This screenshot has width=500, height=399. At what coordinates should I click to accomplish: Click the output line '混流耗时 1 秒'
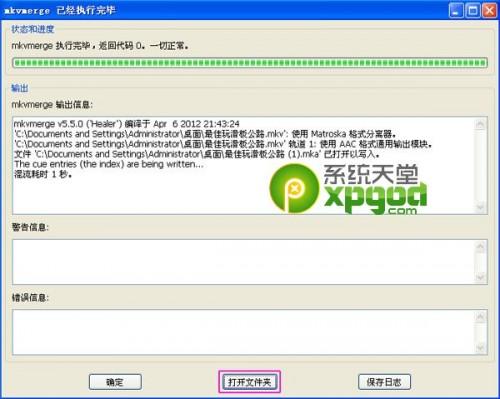43,174
